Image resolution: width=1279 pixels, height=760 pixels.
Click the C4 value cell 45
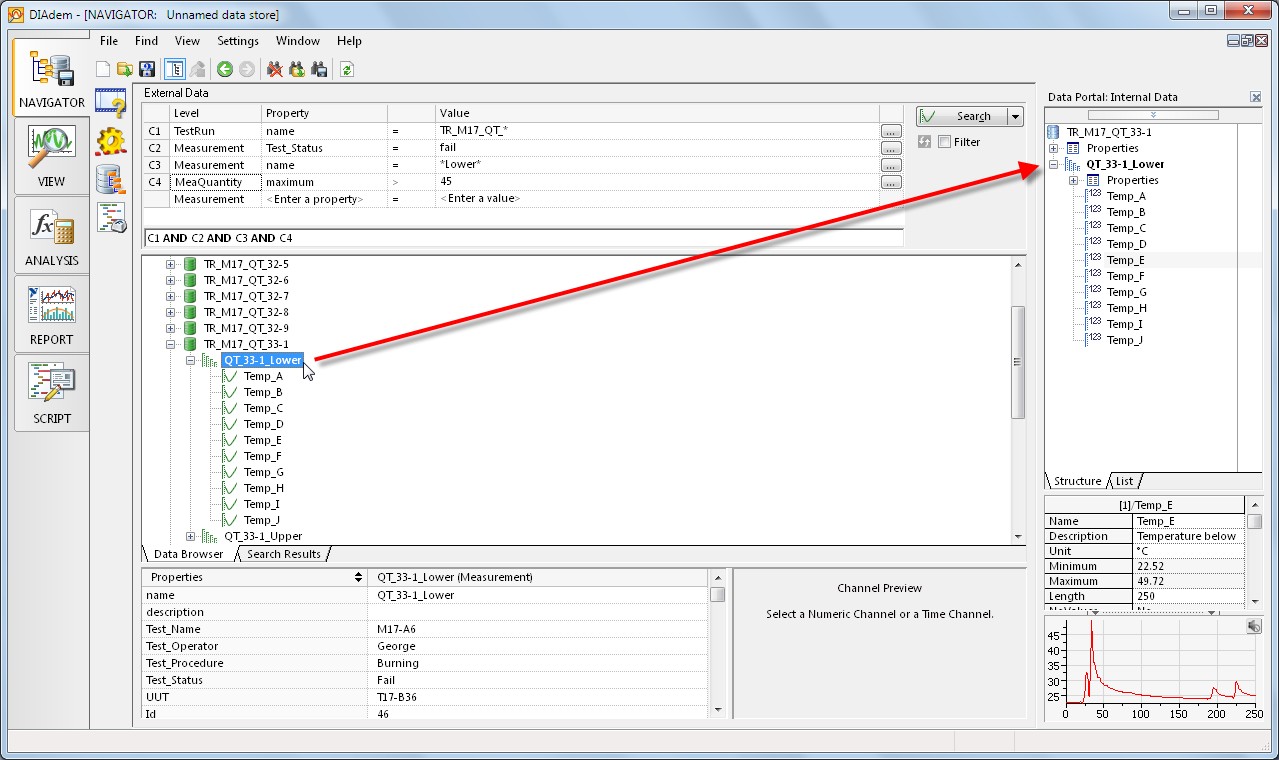coord(657,182)
